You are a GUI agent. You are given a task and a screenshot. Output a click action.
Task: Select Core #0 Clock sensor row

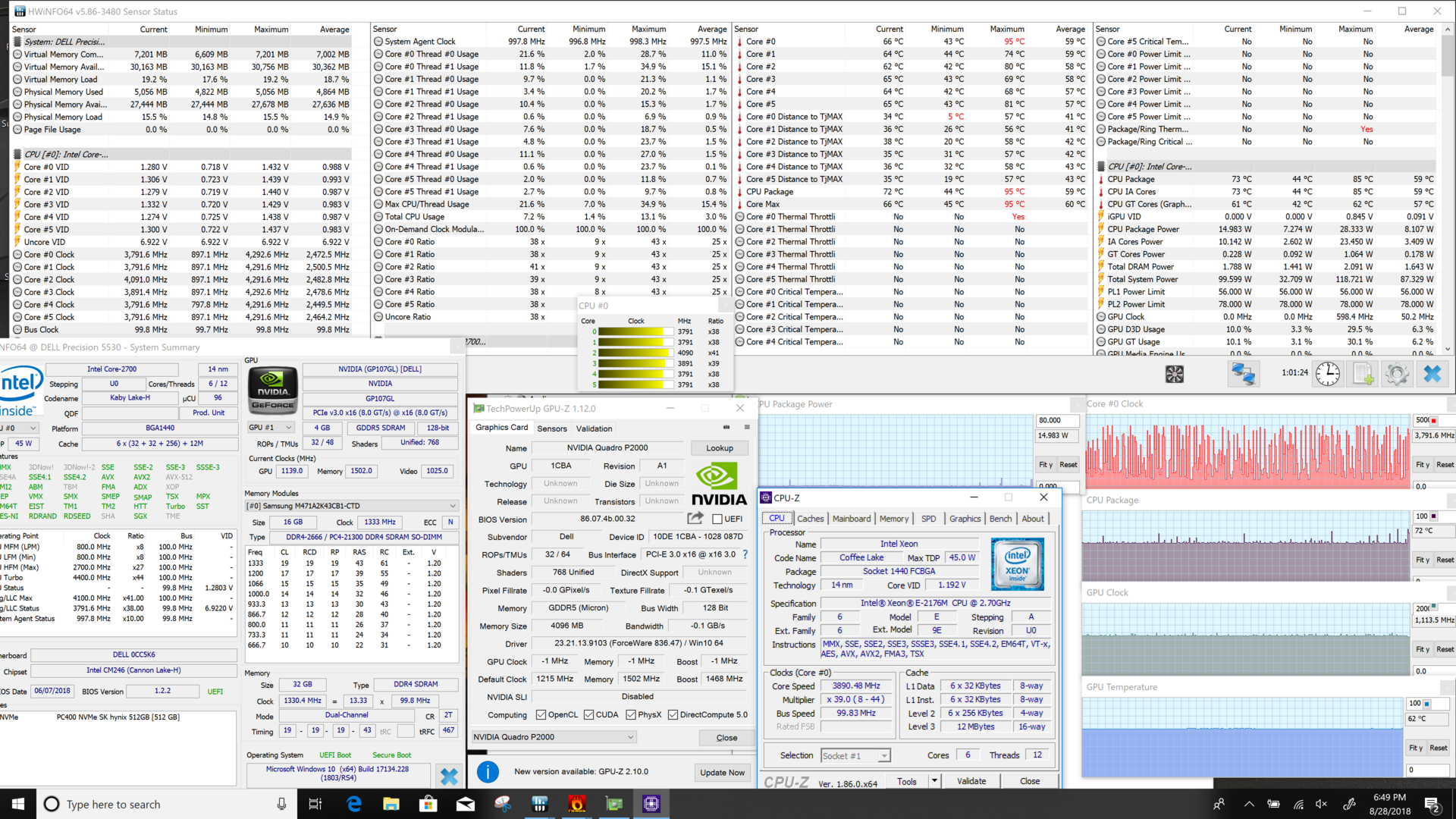click(181, 255)
